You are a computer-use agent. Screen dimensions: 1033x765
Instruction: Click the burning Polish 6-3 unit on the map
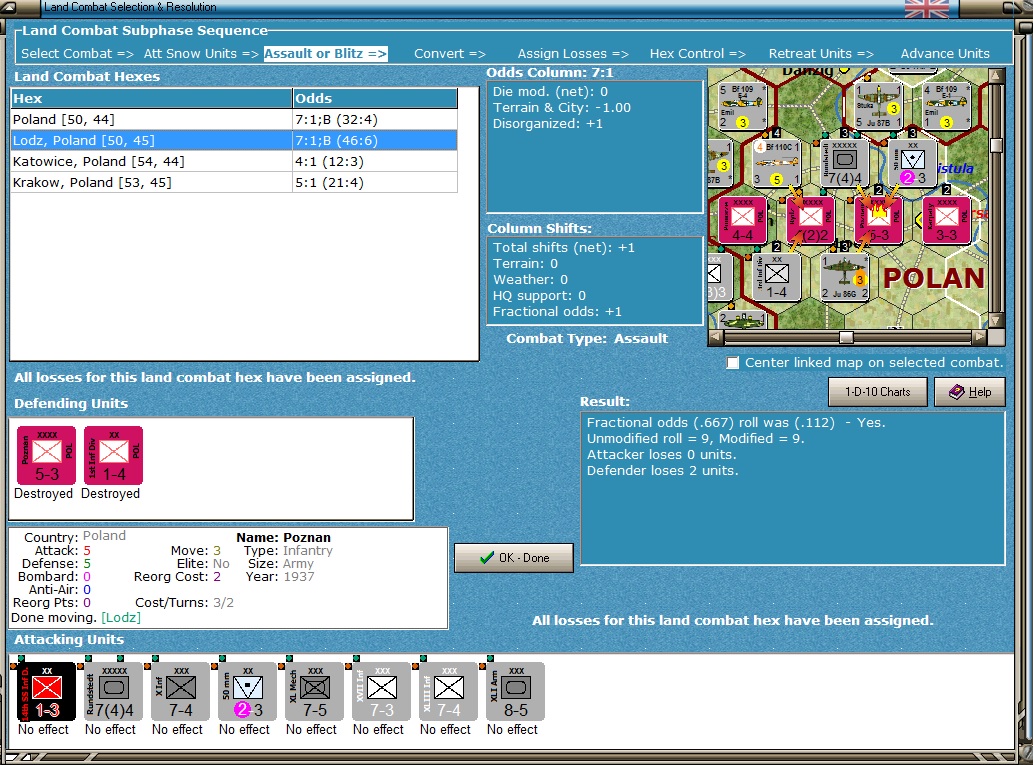[878, 220]
